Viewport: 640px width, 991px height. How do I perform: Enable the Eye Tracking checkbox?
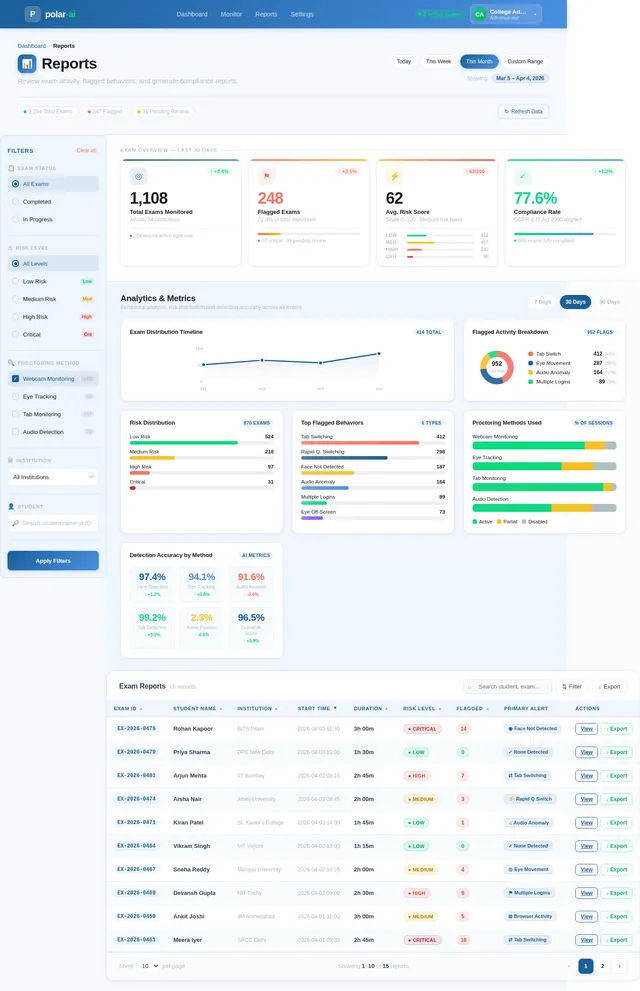[16, 396]
